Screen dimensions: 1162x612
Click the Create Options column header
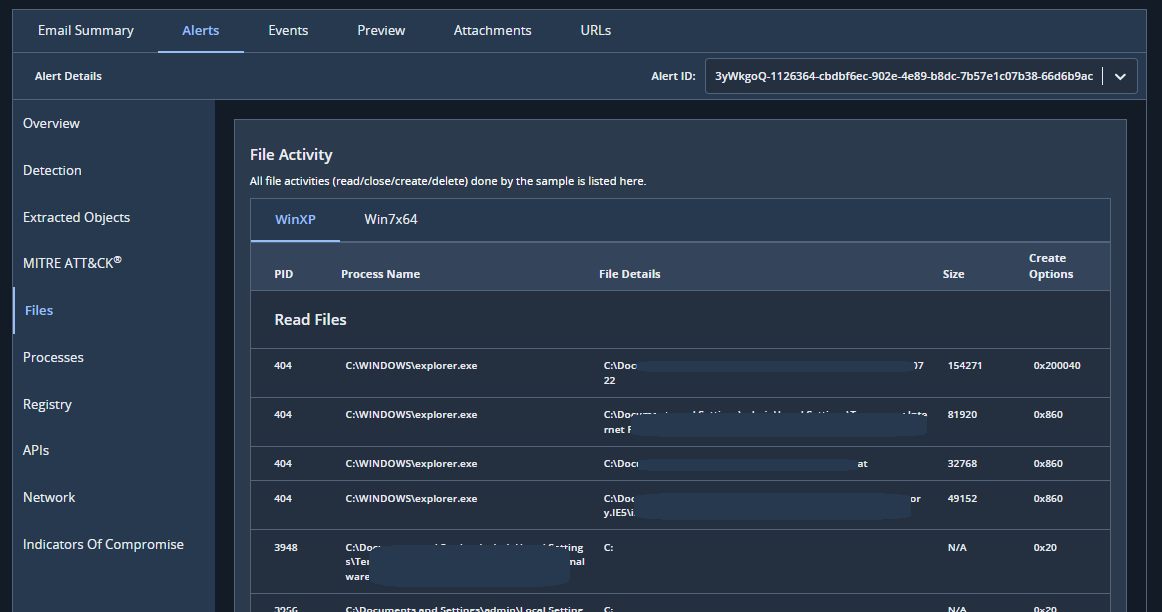pos(1051,266)
